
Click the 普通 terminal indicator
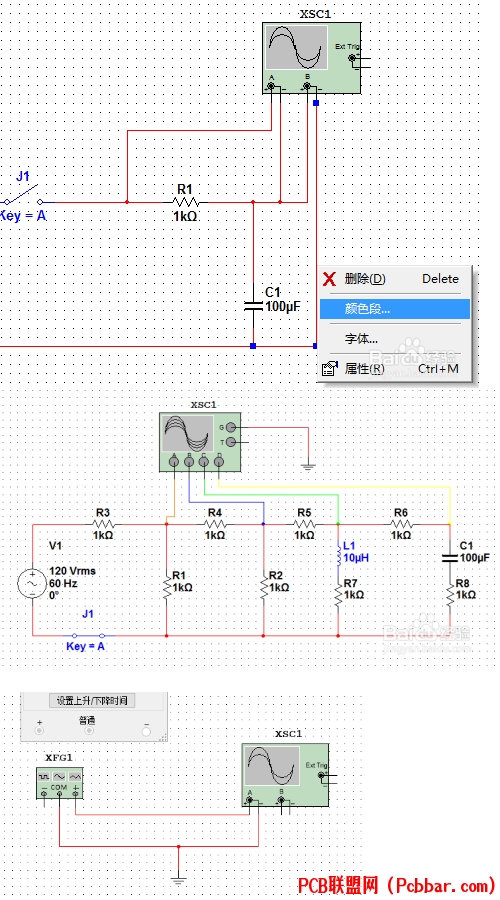[88, 731]
